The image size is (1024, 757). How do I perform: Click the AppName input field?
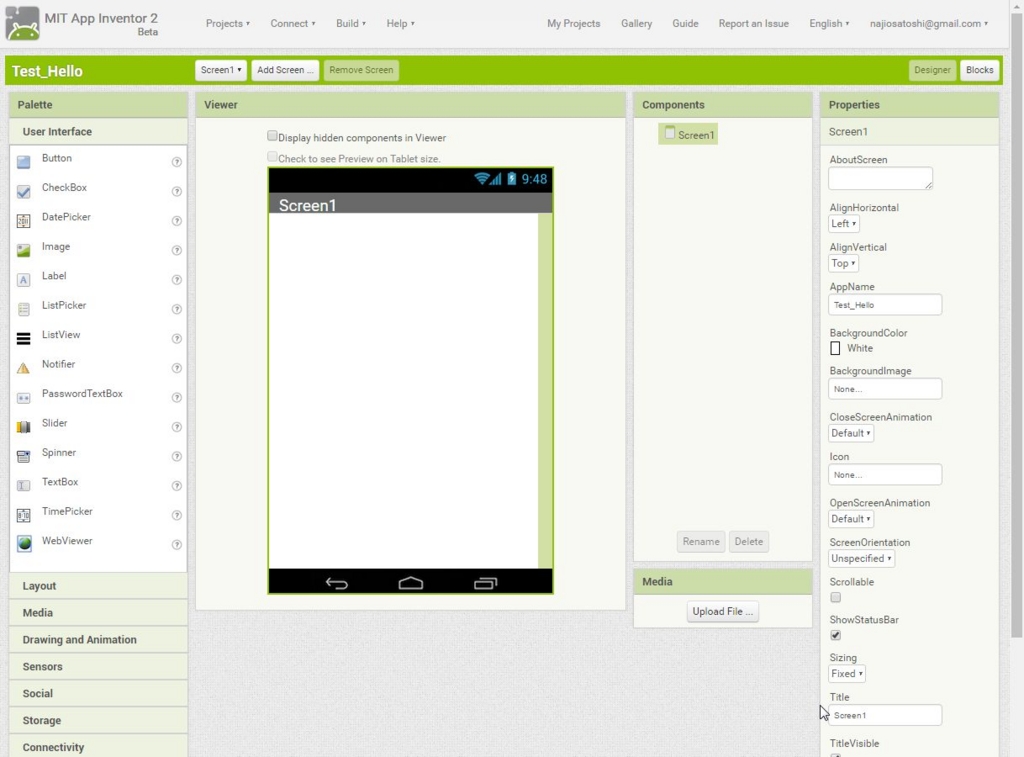click(x=885, y=304)
